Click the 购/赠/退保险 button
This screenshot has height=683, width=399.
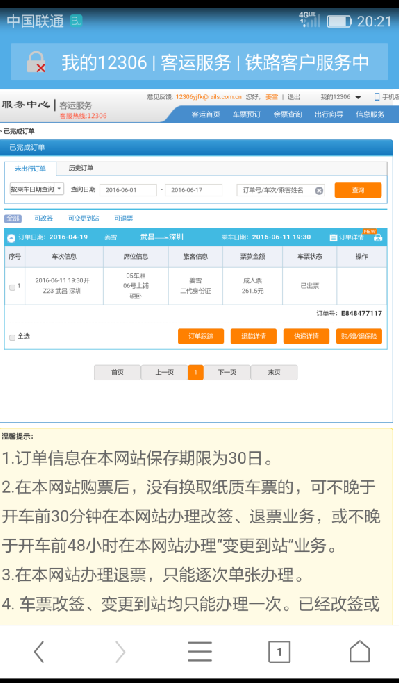point(359,336)
